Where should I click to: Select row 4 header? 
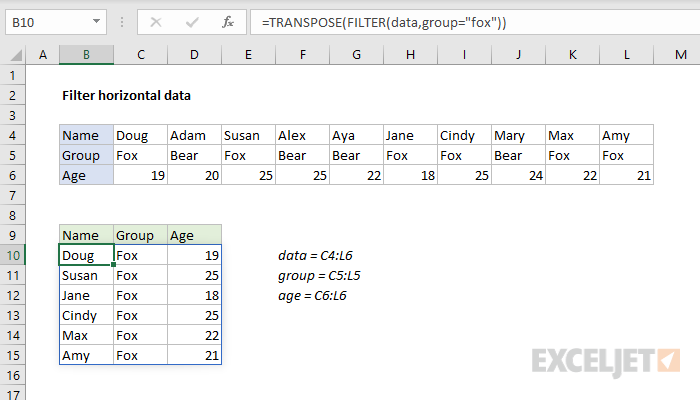(12, 135)
